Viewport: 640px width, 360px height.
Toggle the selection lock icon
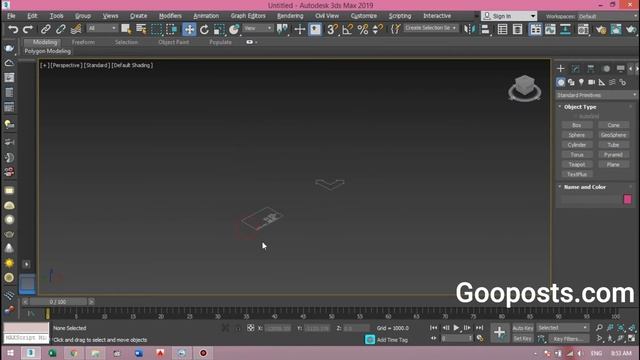pyautogui.click(x=238, y=328)
